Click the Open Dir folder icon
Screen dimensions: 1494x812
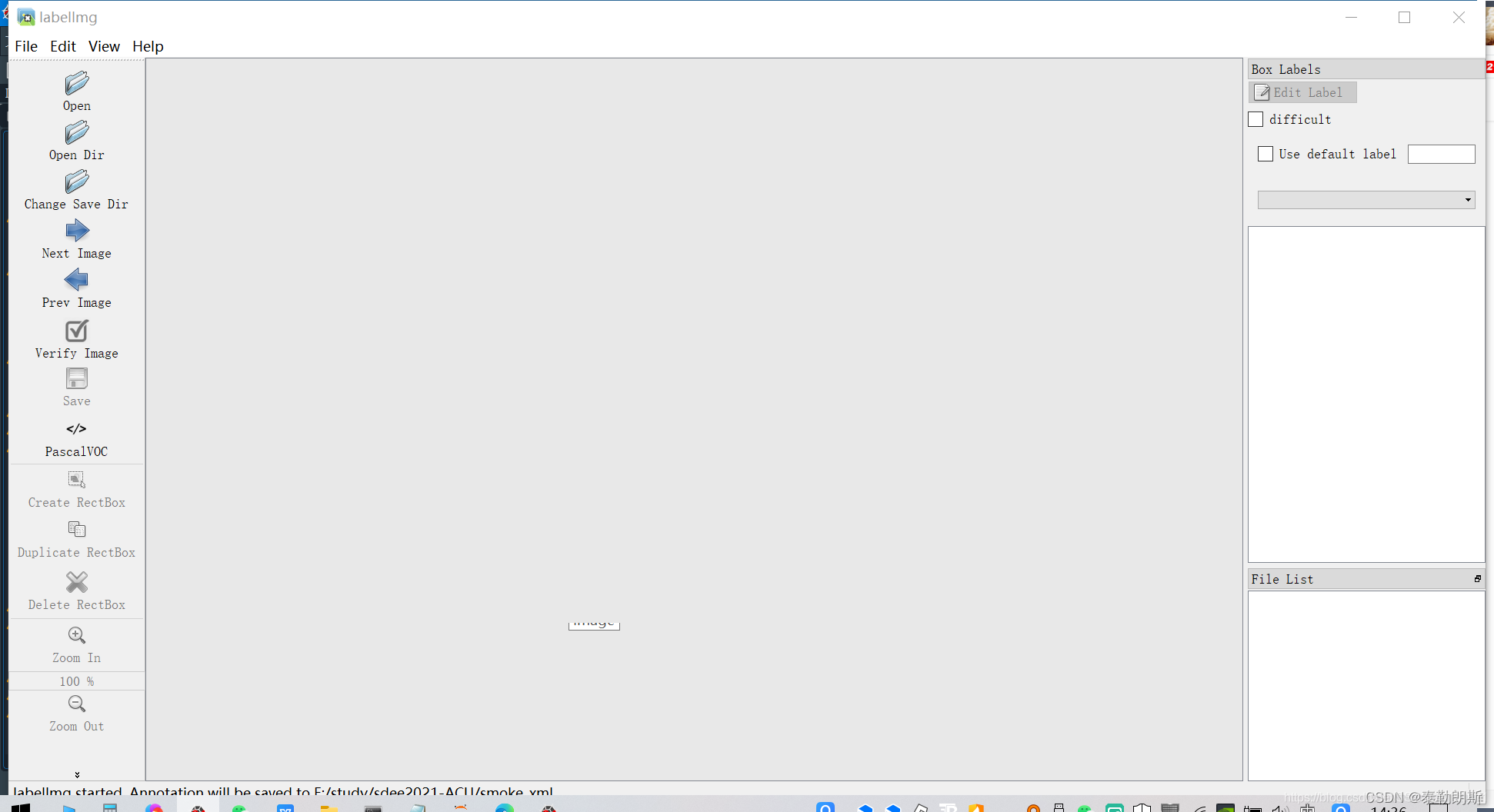click(77, 132)
